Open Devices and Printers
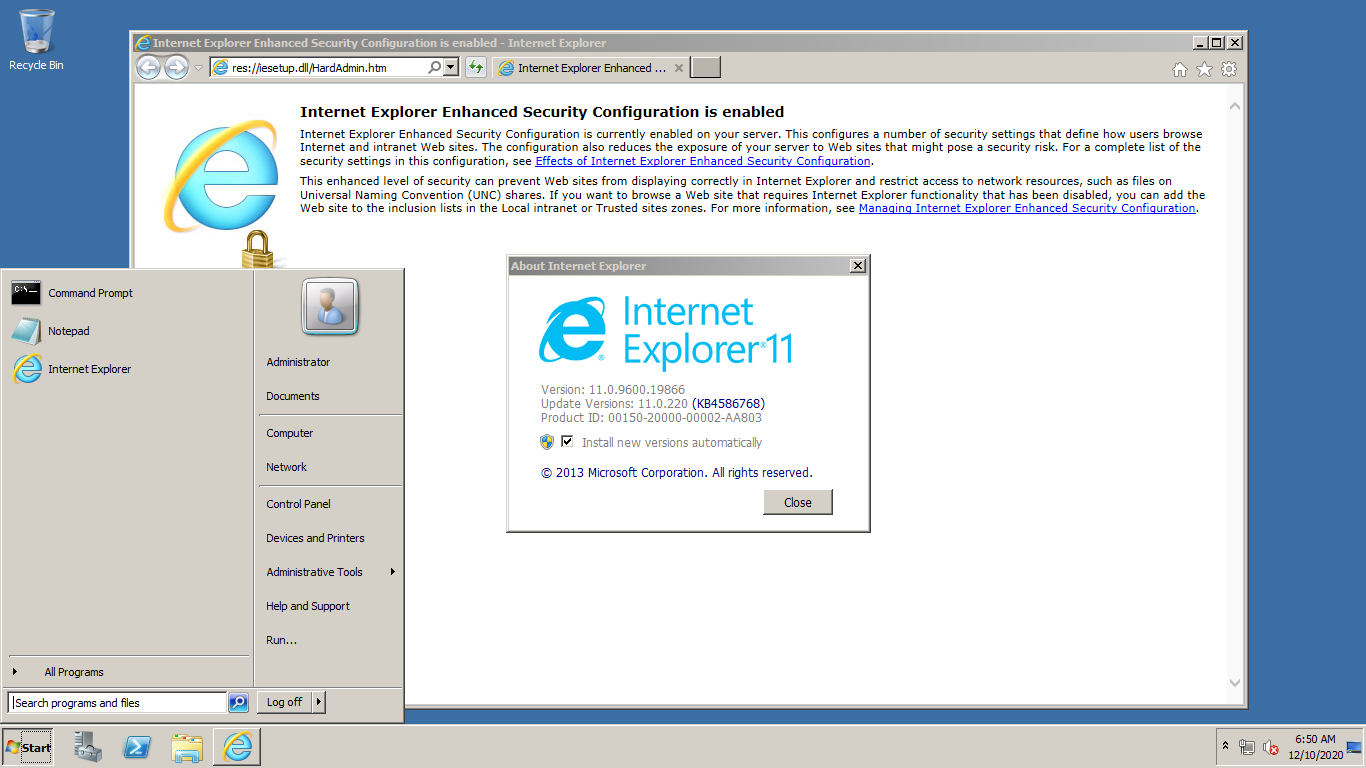Screen dimensions: 1366x768 point(329,538)
